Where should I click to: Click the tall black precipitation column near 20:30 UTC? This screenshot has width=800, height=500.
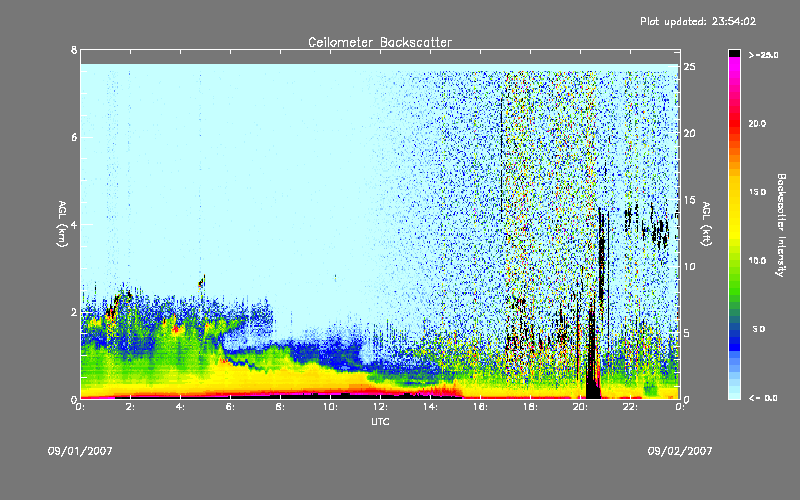[592, 352]
